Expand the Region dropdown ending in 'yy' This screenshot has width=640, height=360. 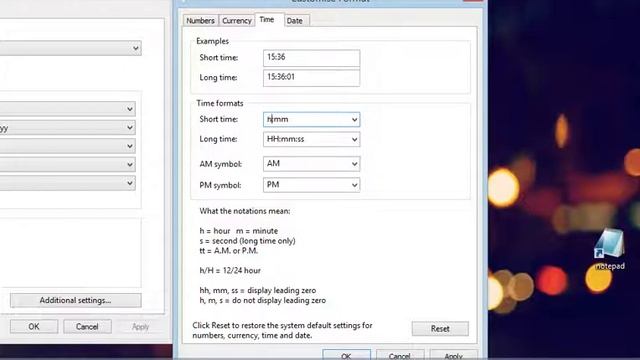click(130, 128)
